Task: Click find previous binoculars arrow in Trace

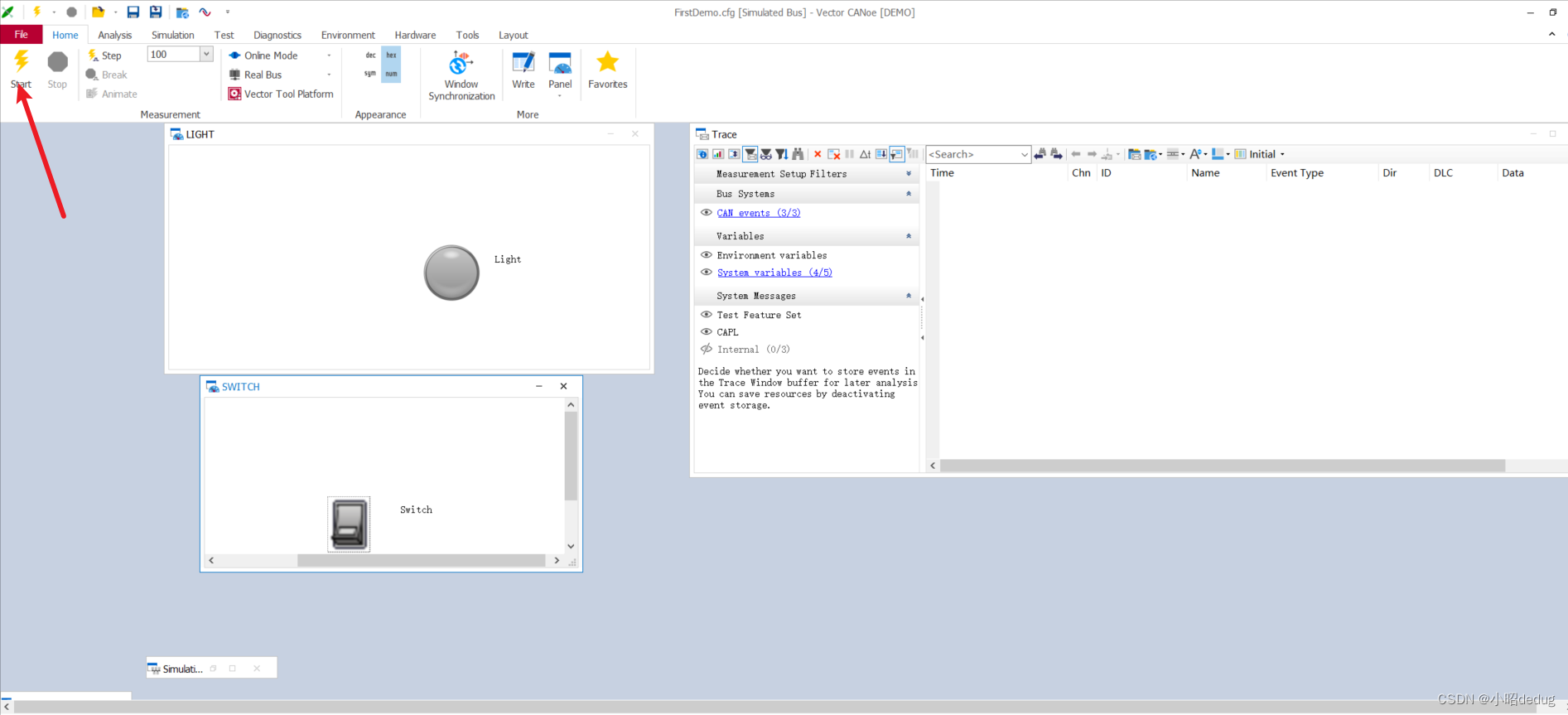Action: [x=1040, y=154]
